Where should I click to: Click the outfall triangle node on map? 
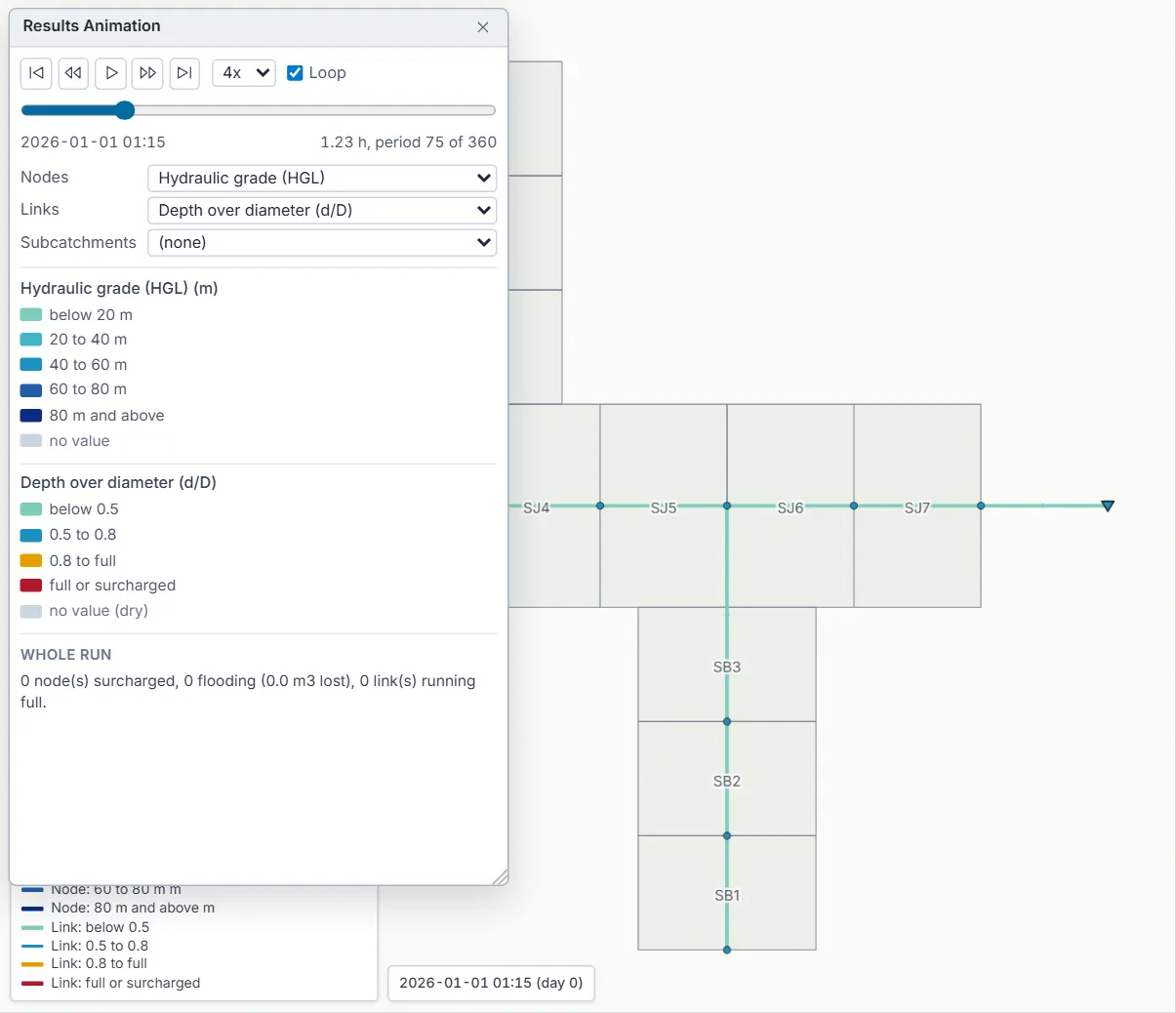click(1108, 506)
